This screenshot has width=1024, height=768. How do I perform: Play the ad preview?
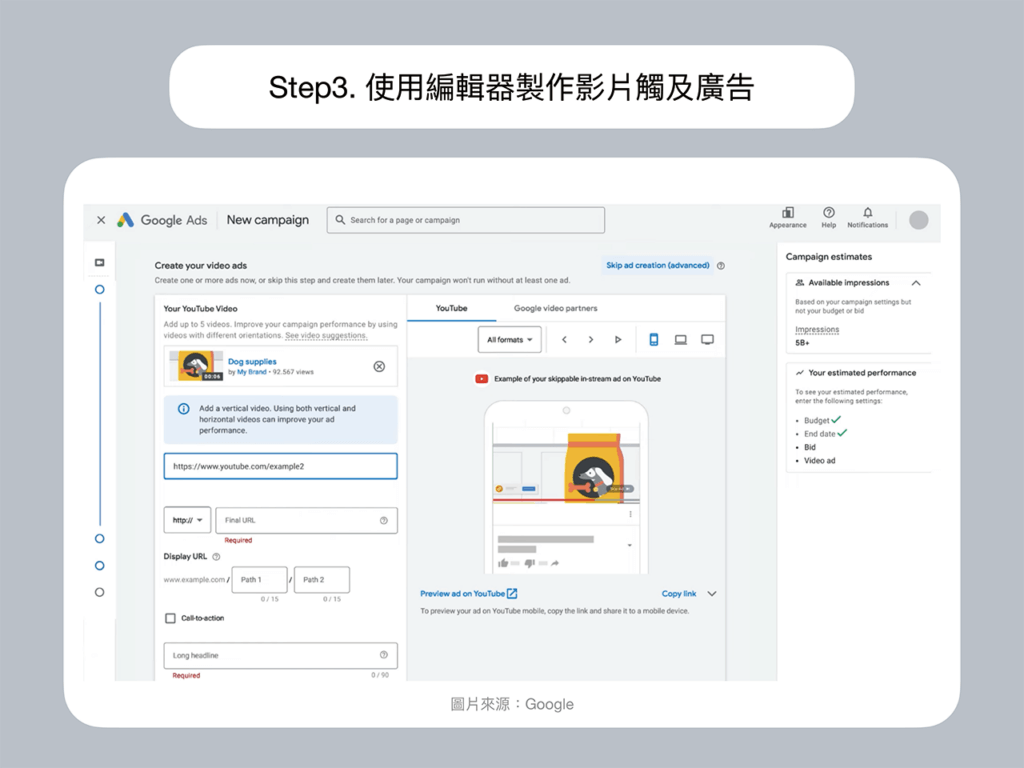coord(618,340)
